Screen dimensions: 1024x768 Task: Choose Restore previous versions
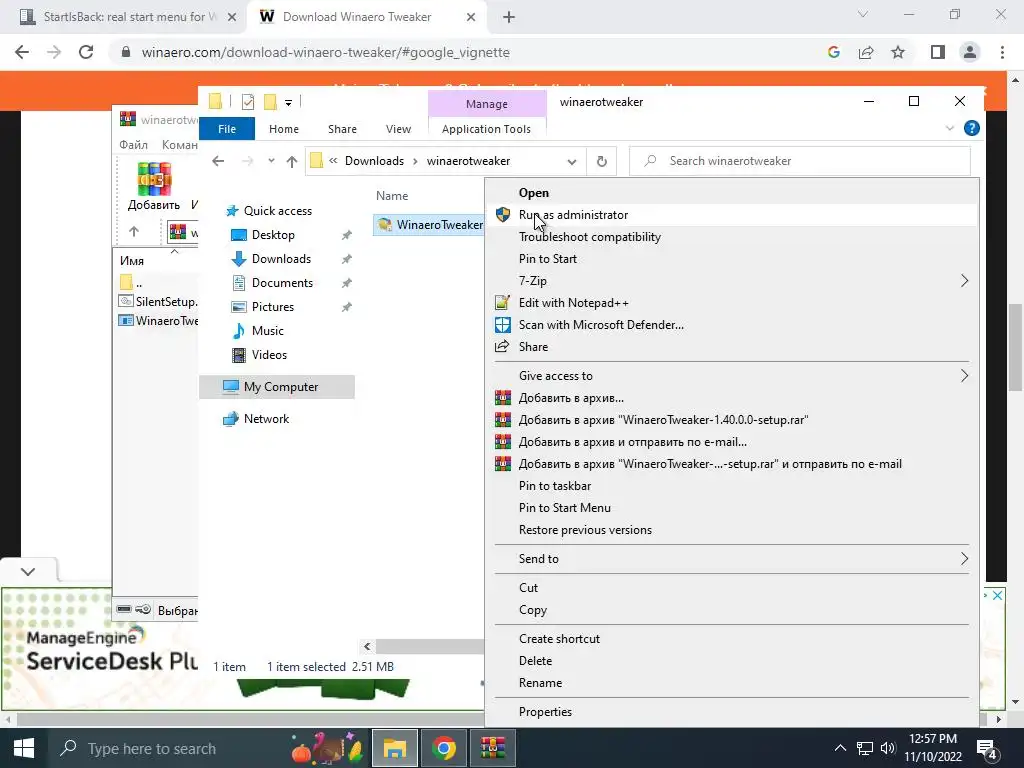(x=731, y=530)
